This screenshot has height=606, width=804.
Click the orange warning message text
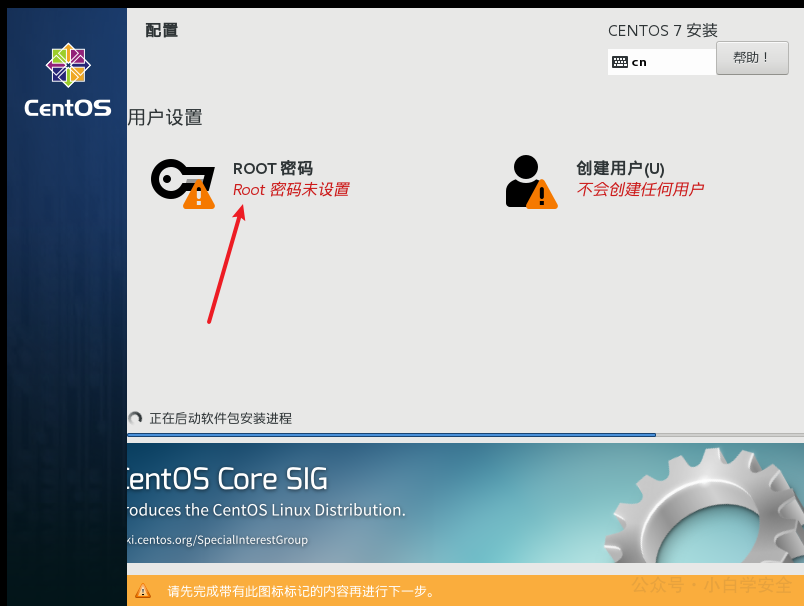(301, 592)
